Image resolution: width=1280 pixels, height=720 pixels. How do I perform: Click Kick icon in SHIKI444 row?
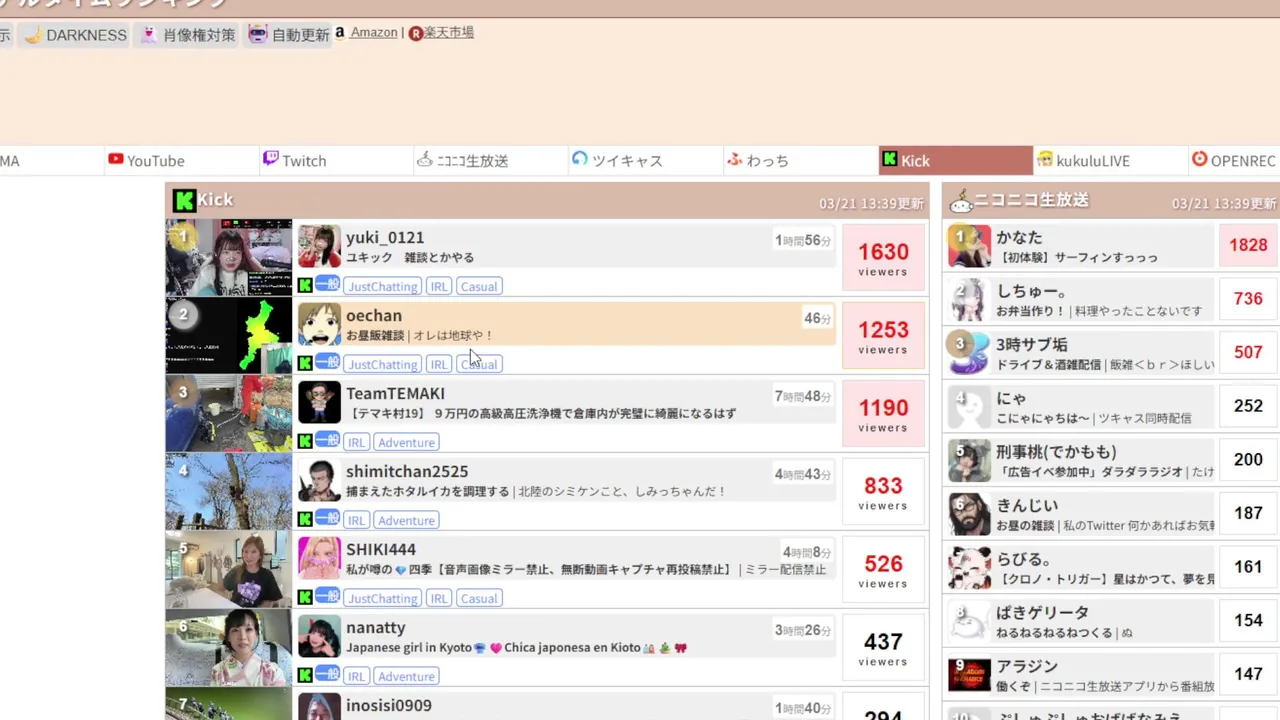point(305,597)
